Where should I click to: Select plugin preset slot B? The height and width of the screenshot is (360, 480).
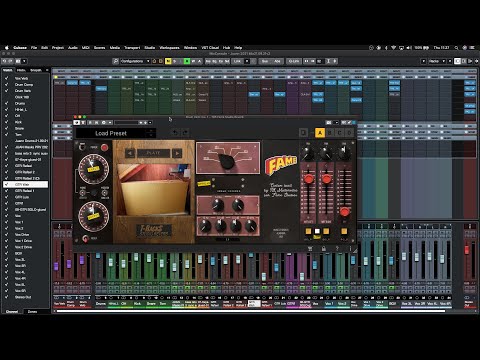(x=330, y=133)
